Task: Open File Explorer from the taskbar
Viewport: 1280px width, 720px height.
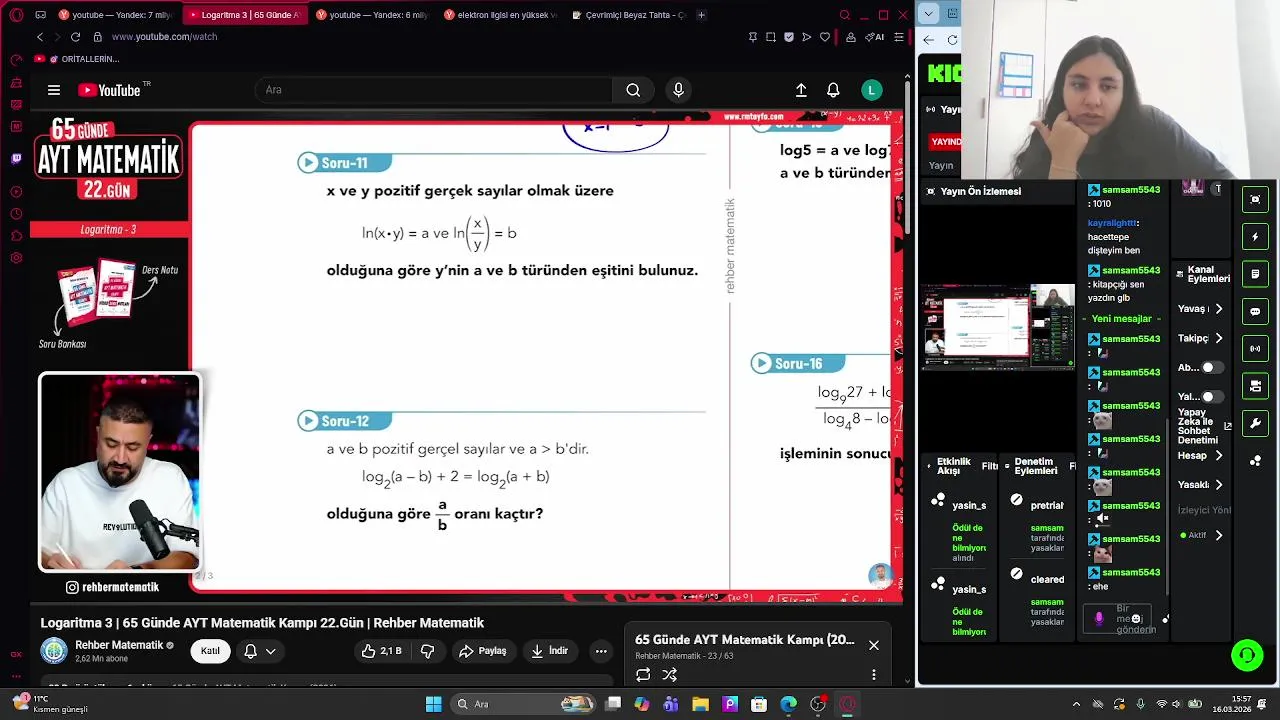Action: click(700, 704)
